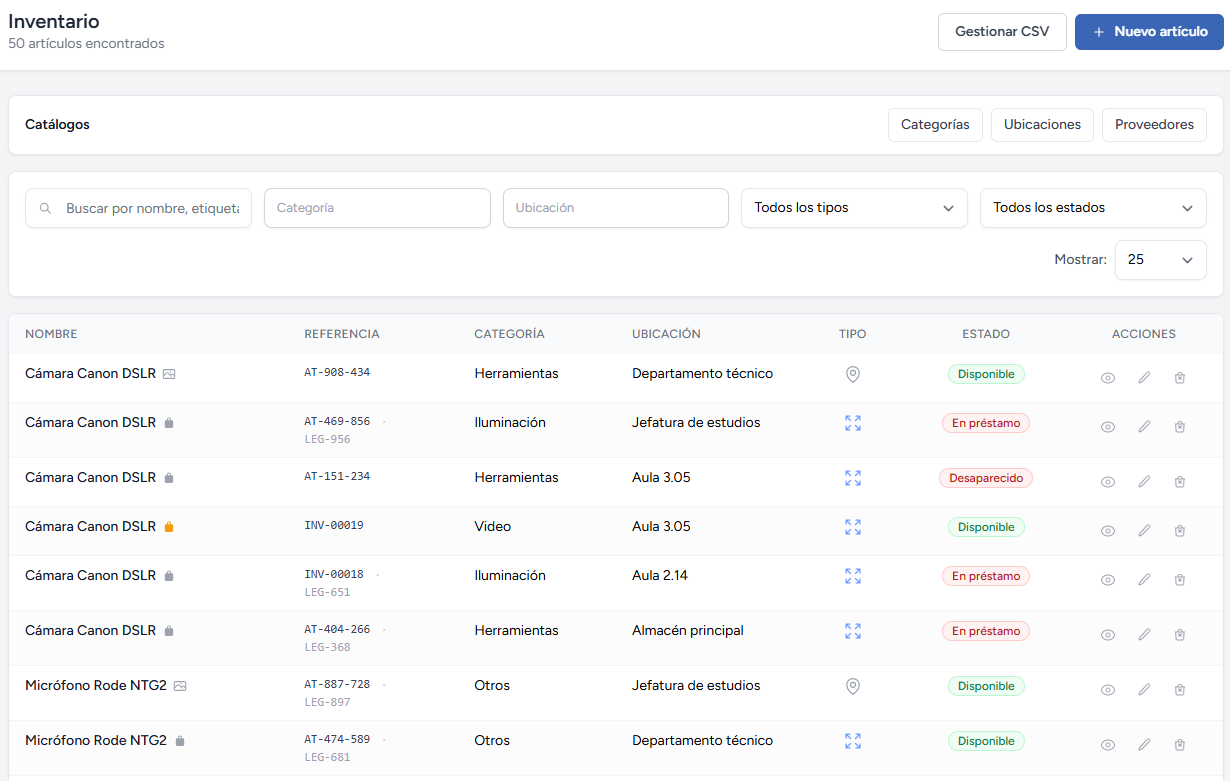Edit microphone AT-474-589

1144,745
